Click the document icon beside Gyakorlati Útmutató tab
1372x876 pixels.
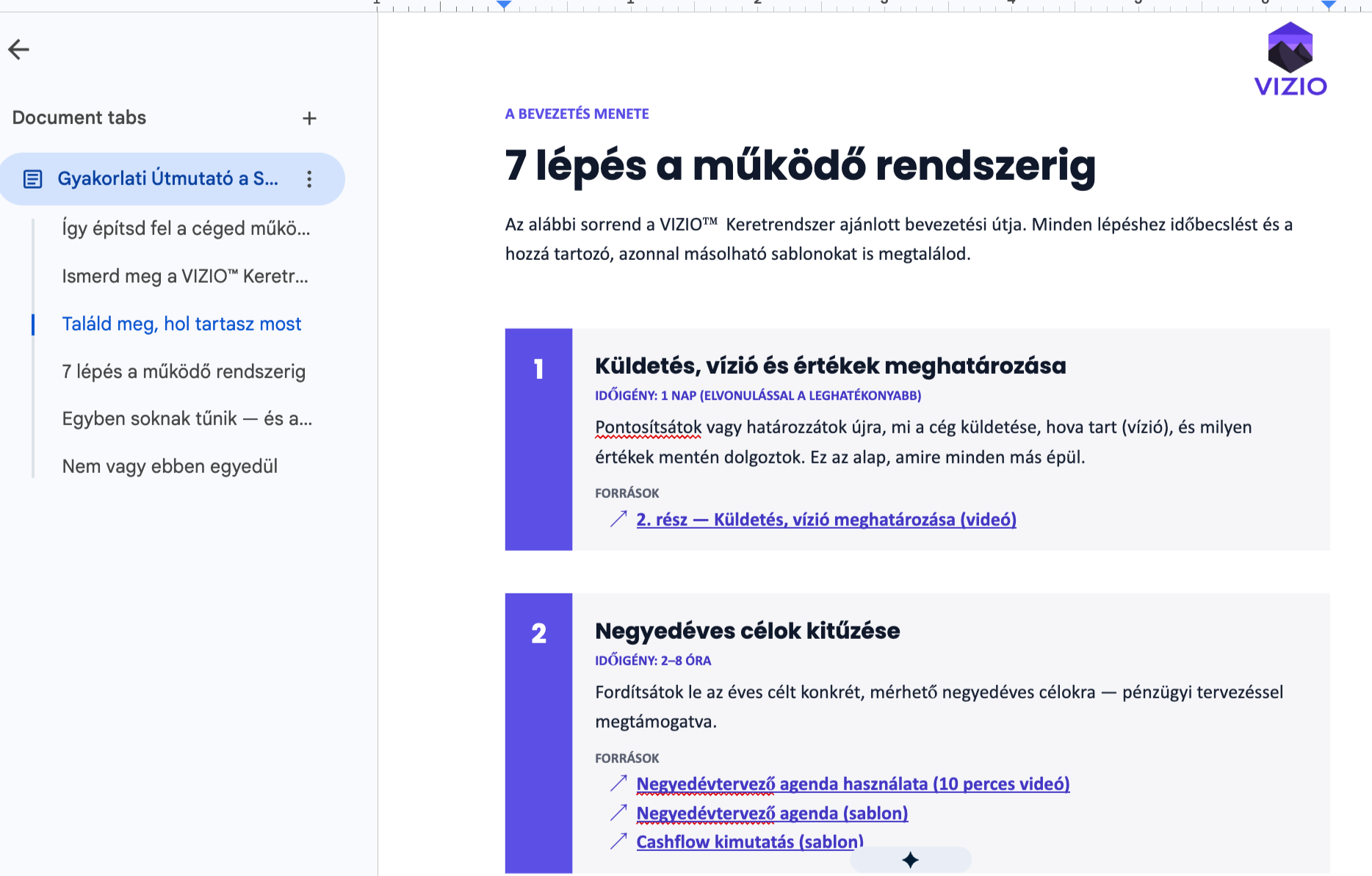tap(33, 179)
